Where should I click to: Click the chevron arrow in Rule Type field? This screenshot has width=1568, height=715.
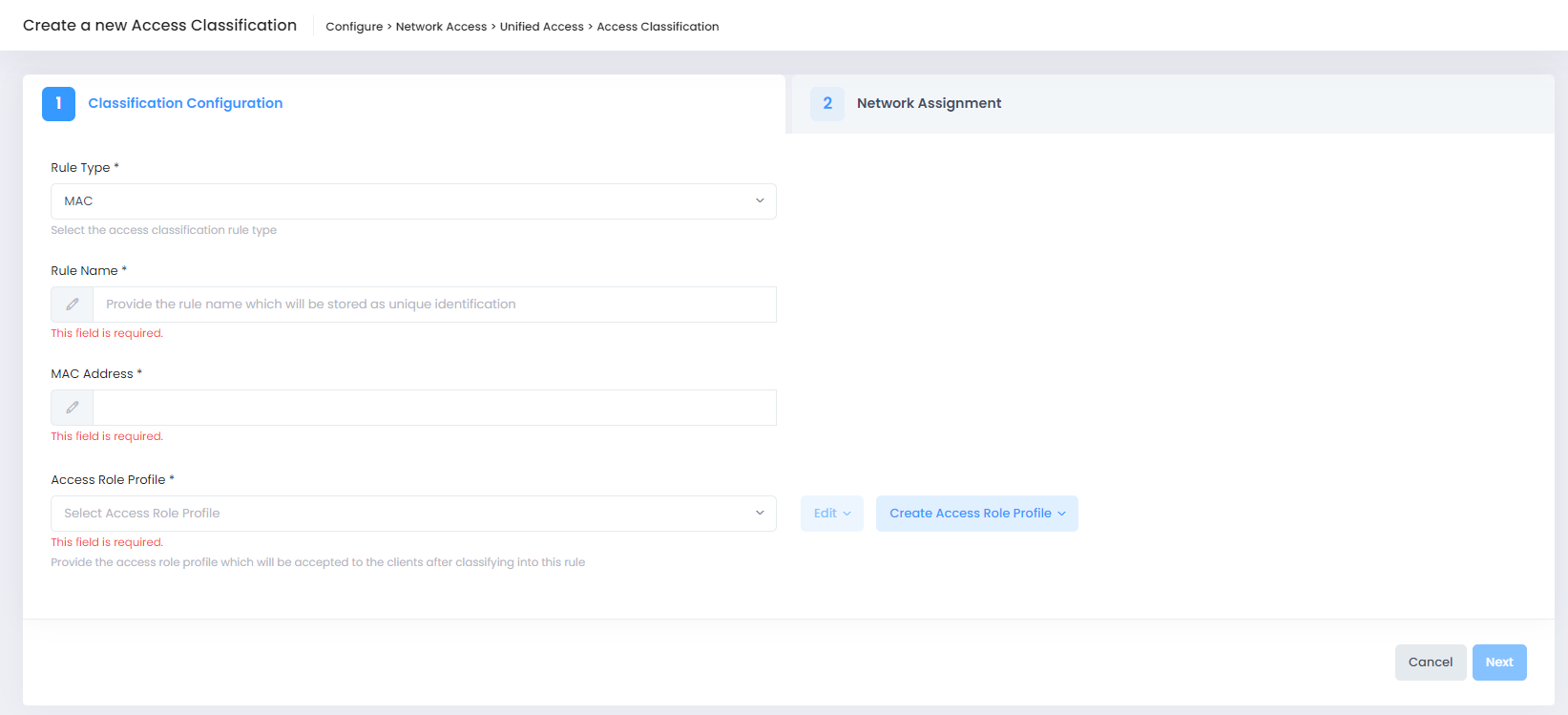(x=760, y=201)
